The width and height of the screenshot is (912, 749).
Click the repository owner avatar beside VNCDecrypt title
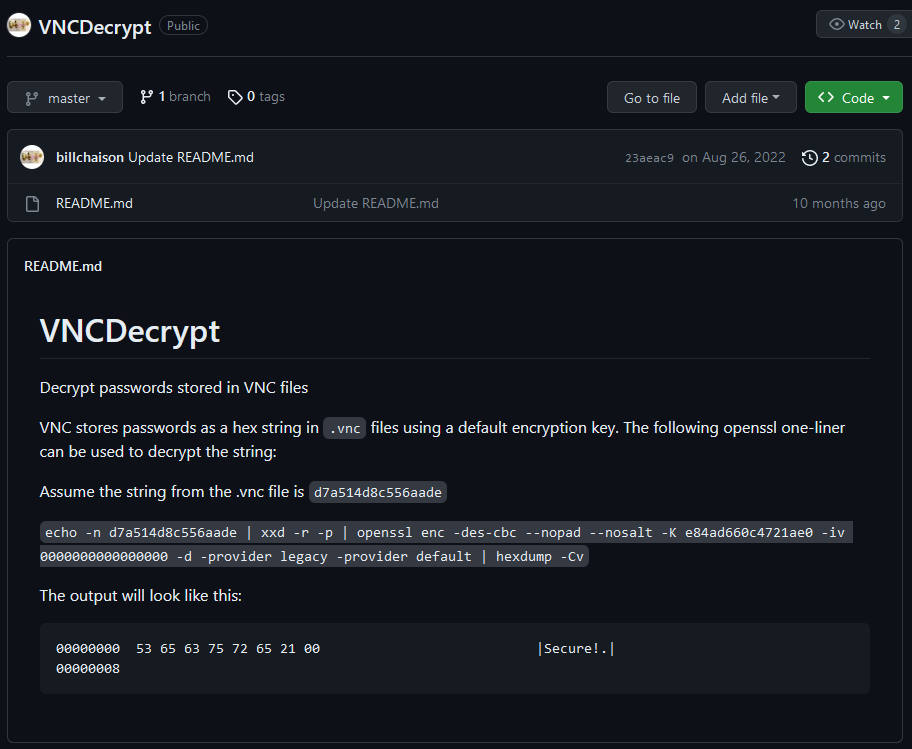point(19,25)
